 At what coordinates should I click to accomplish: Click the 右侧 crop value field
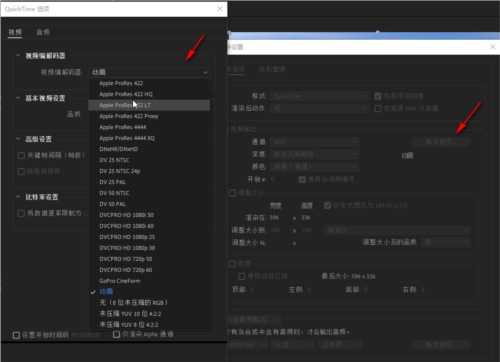pos(423,289)
